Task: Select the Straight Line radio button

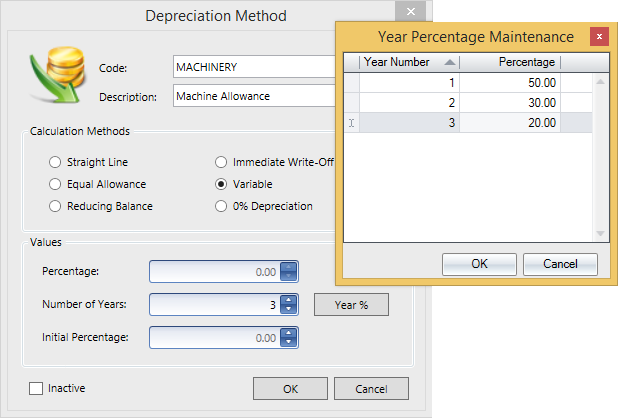Action: point(55,162)
